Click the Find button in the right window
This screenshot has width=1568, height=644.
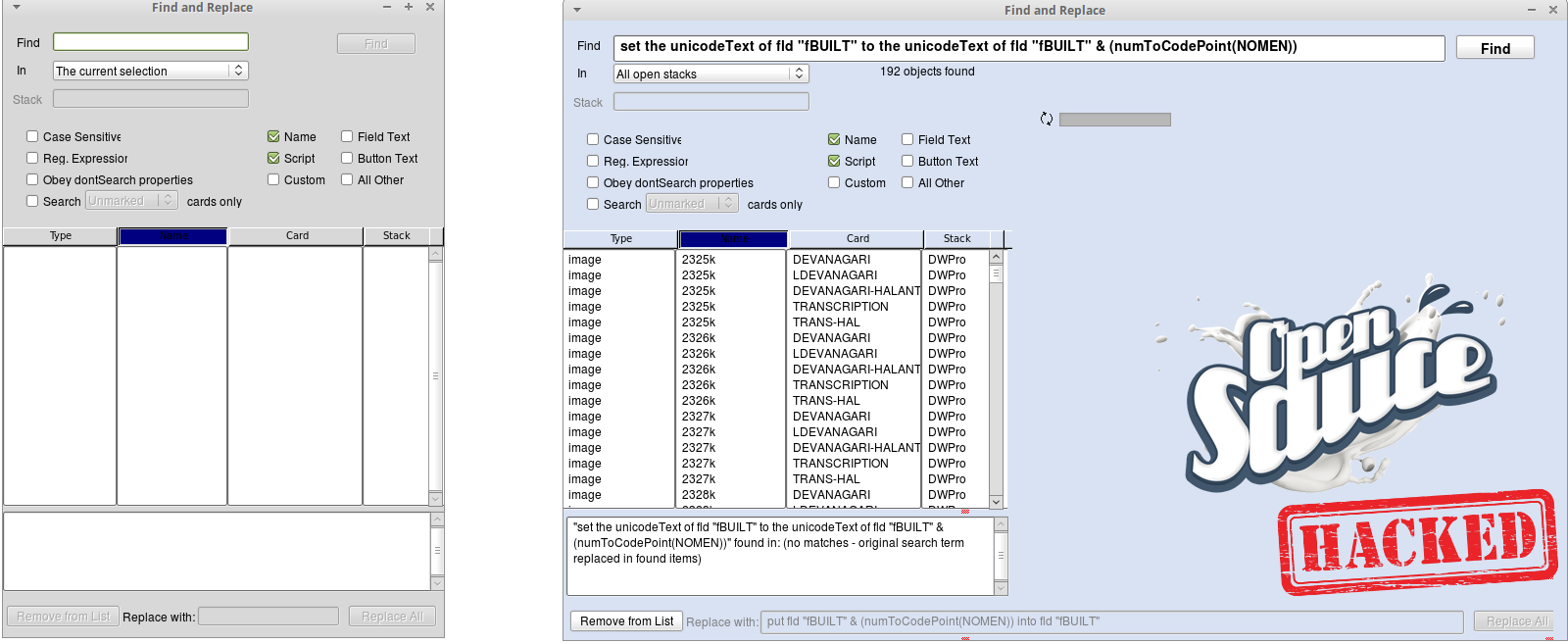pos(1494,48)
